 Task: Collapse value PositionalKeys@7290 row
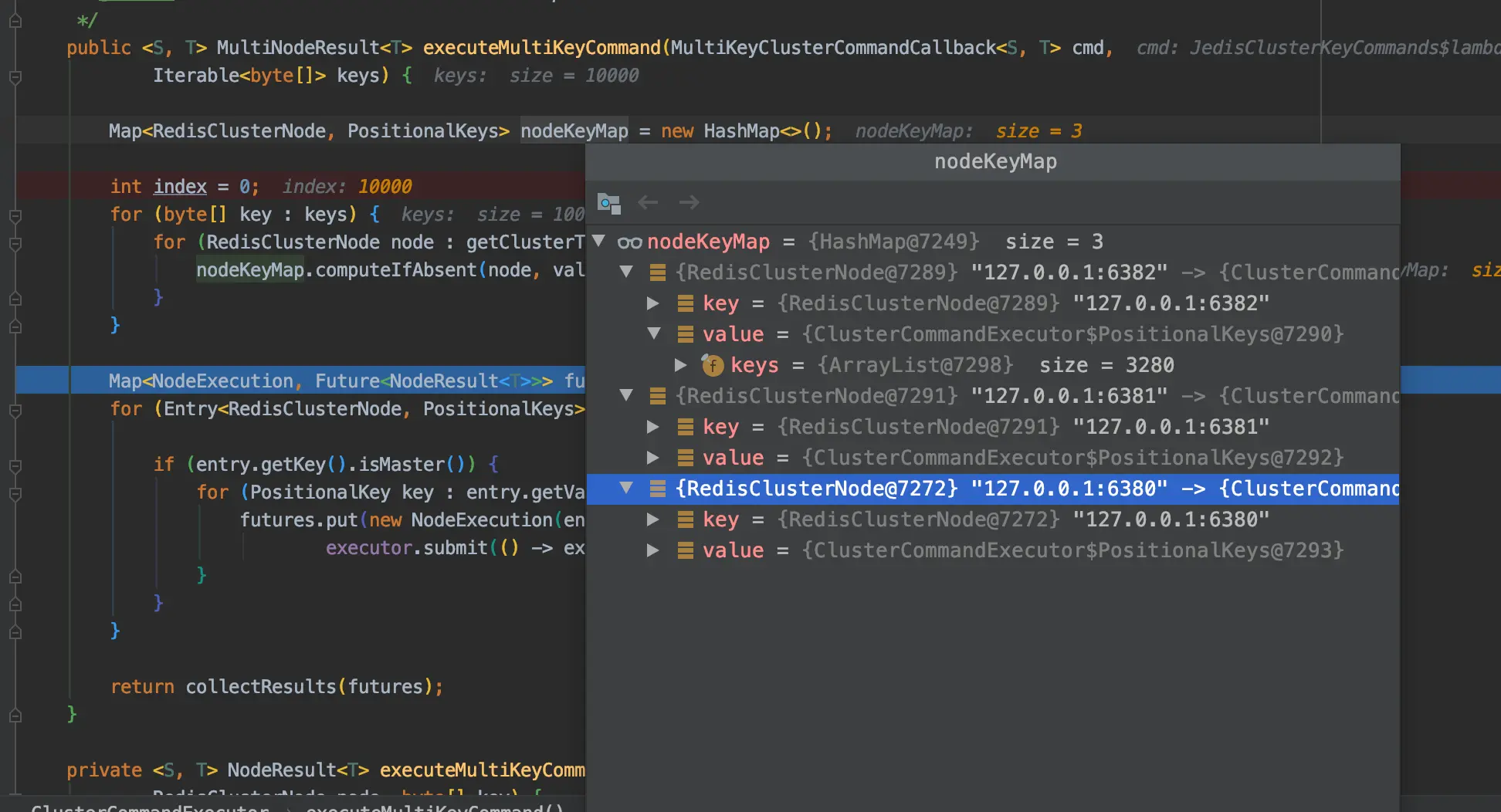click(654, 334)
